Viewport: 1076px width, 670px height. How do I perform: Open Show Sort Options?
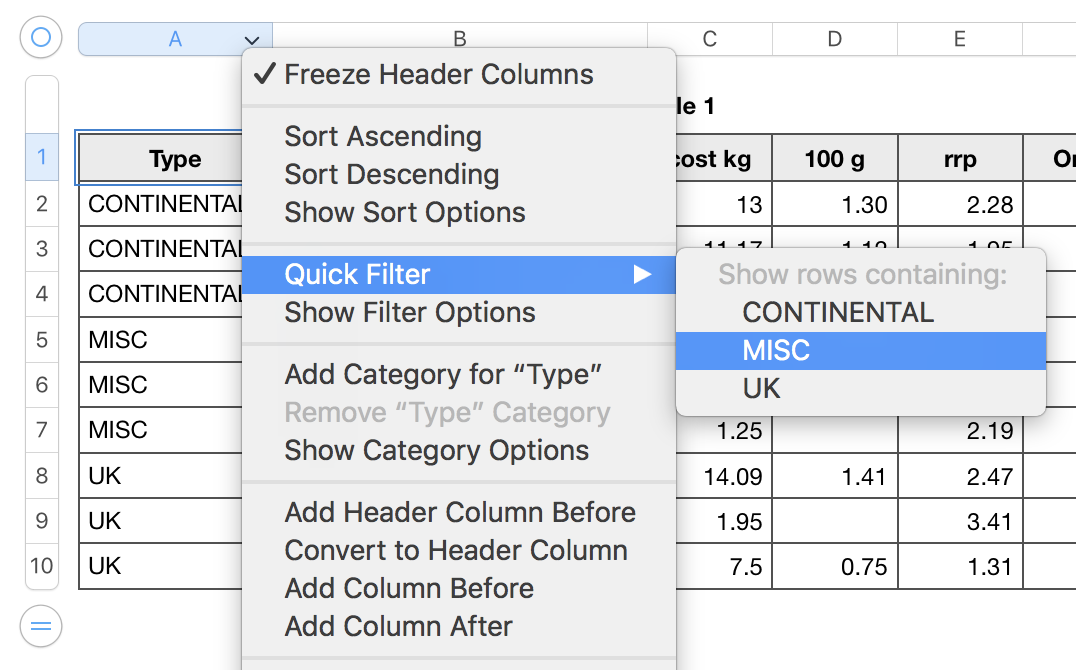[404, 212]
